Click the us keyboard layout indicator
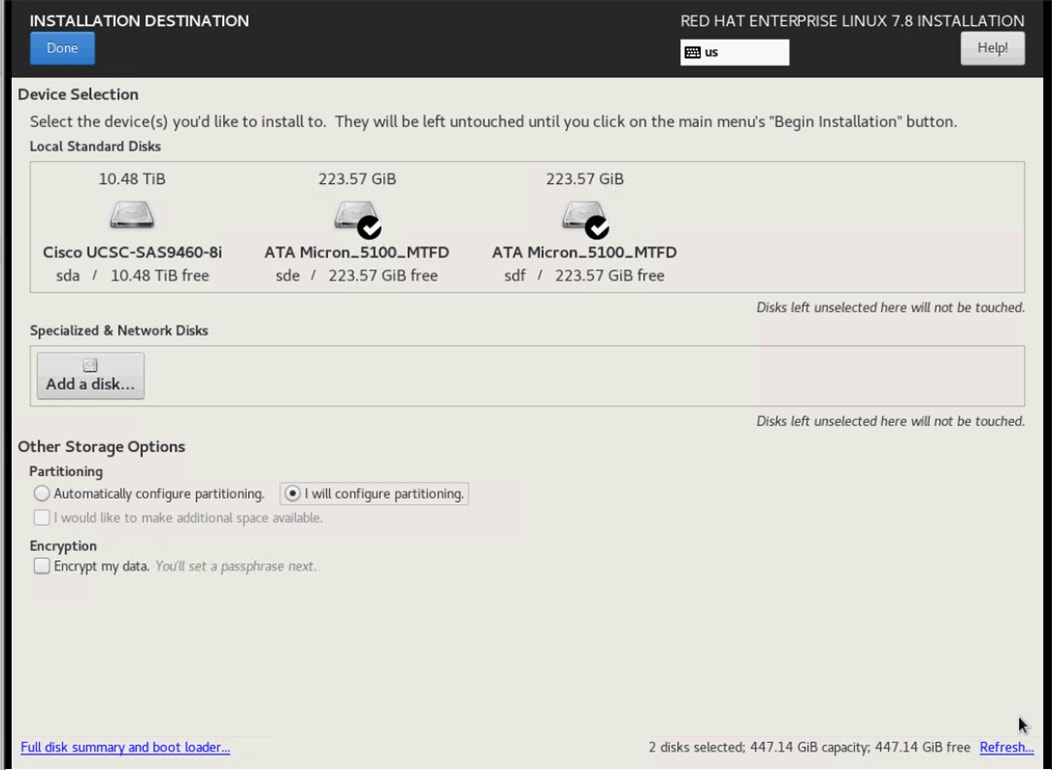 [x=734, y=52]
